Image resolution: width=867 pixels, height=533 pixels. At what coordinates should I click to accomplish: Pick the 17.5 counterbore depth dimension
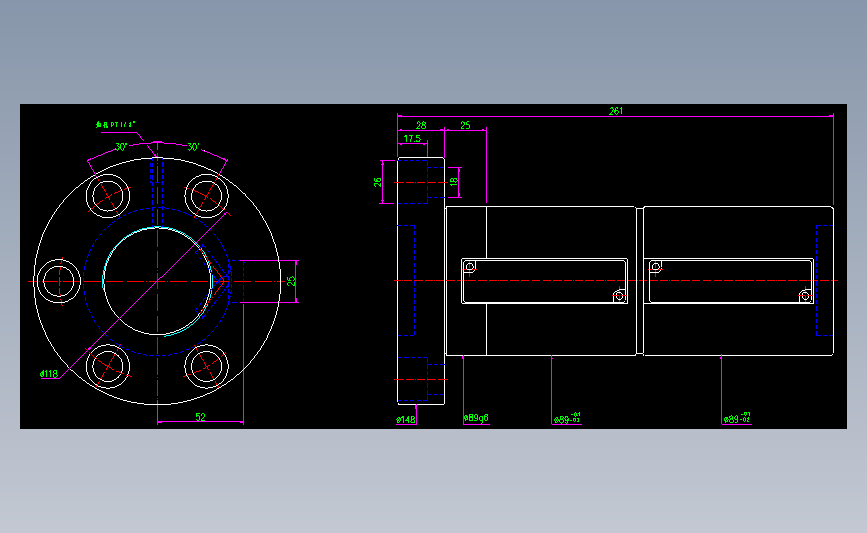pos(412,139)
